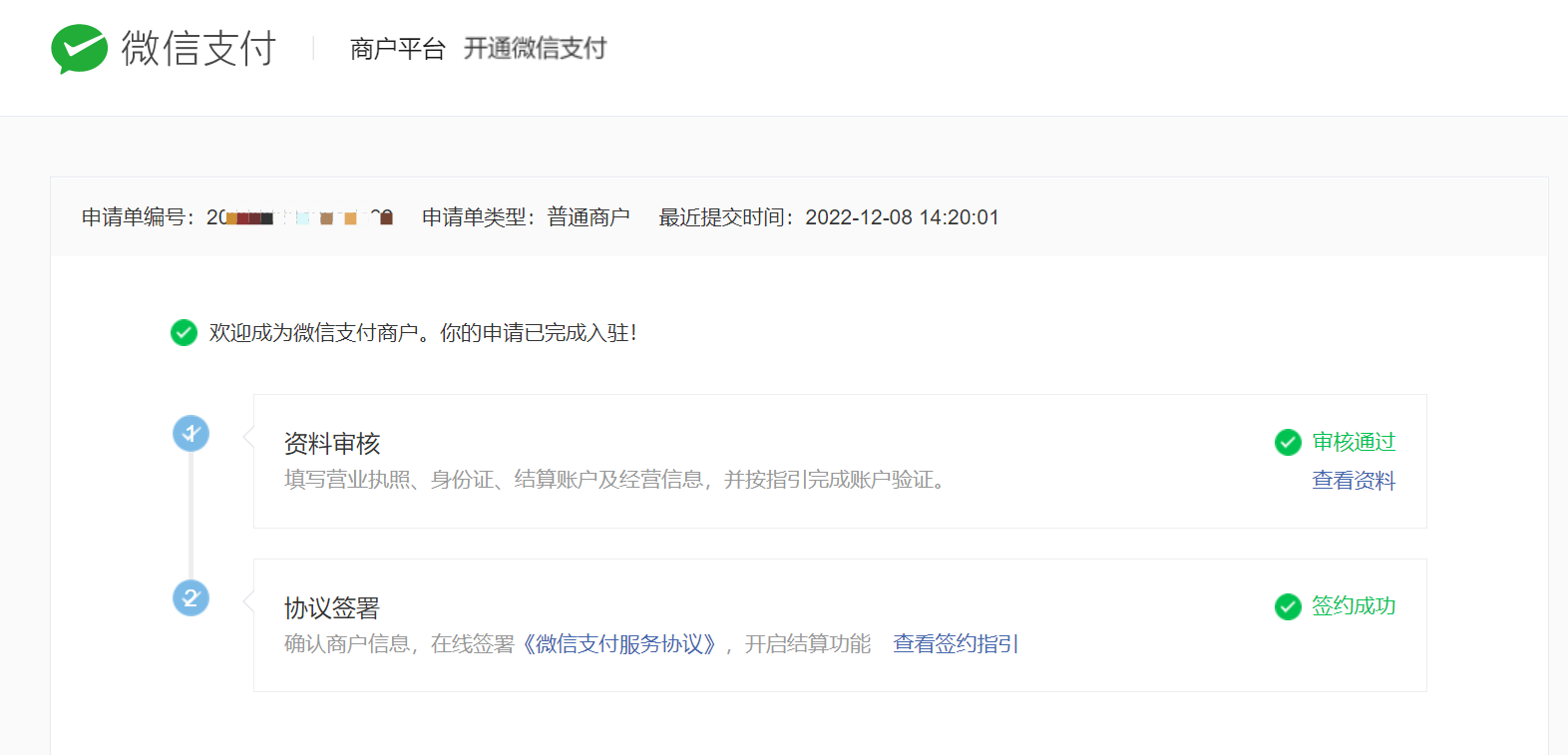Click the 协议签署 step heading

[332, 608]
